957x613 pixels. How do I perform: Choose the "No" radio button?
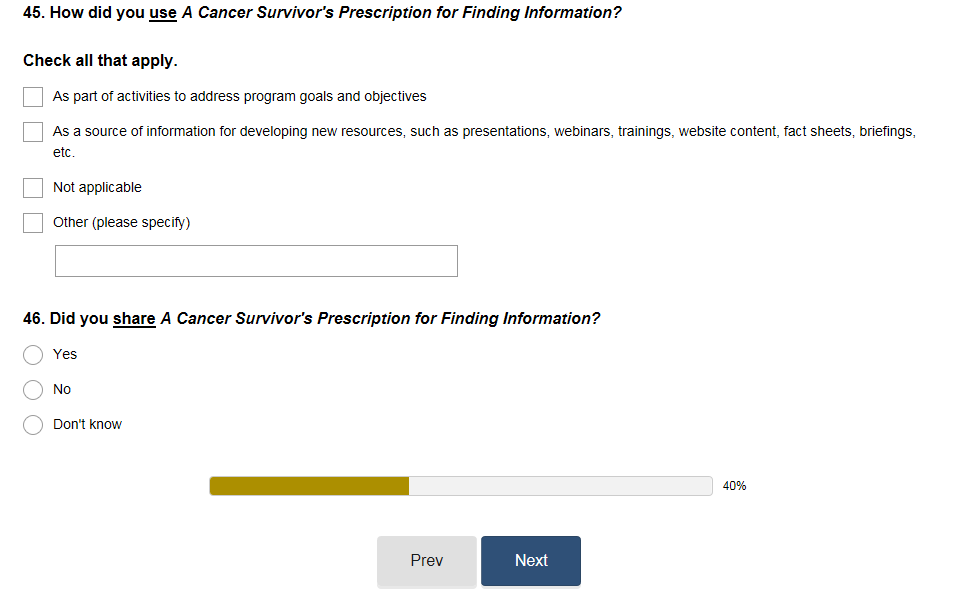[33, 390]
